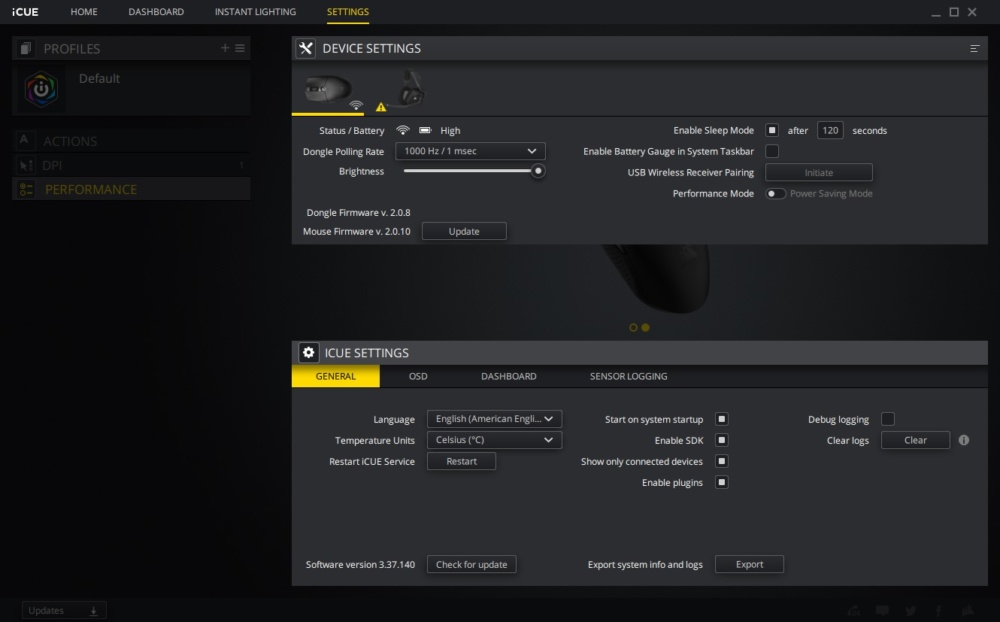Open Temperature Units dropdown
This screenshot has width=1000, height=622.
point(494,440)
